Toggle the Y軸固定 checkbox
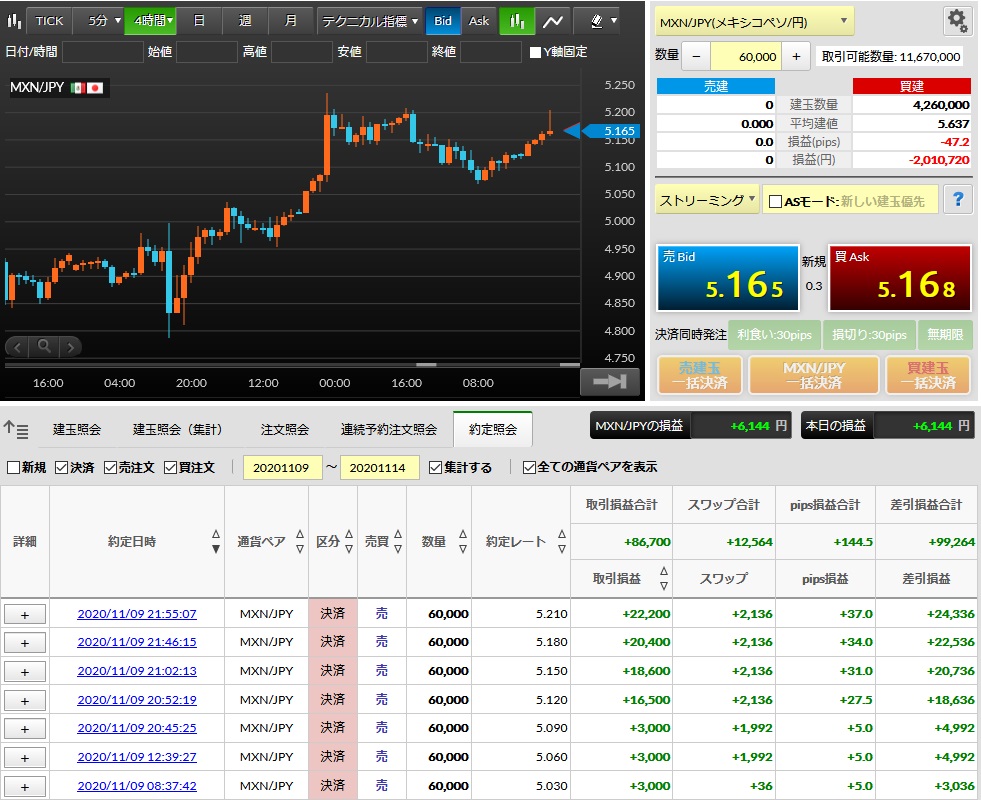Image resolution: width=981 pixels, height=800 pixels. [x=536, y=52]
